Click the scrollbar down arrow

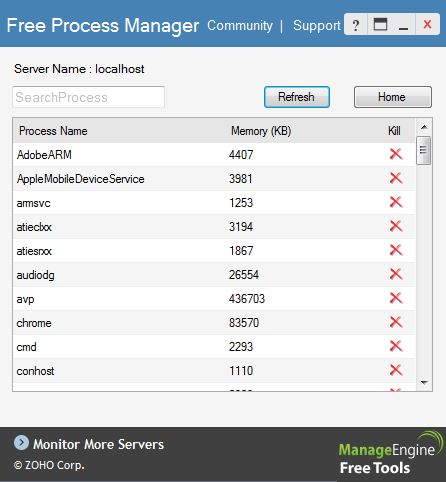tap(424, 383)
